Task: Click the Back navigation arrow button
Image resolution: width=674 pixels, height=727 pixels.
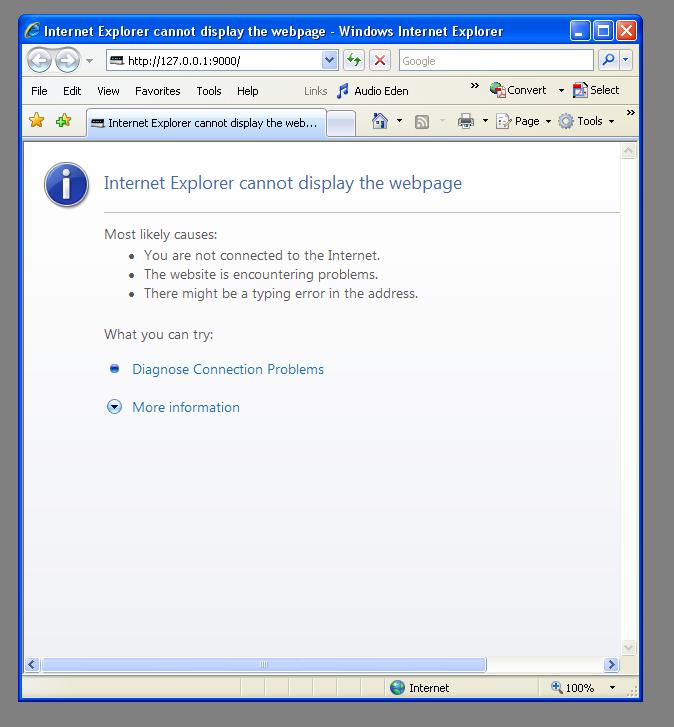Action: [x=40, y=61]
